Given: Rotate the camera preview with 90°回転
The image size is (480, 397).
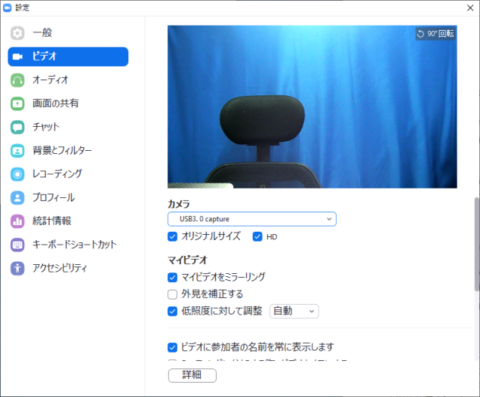Looking at the screenshot, I should [435, 34].
